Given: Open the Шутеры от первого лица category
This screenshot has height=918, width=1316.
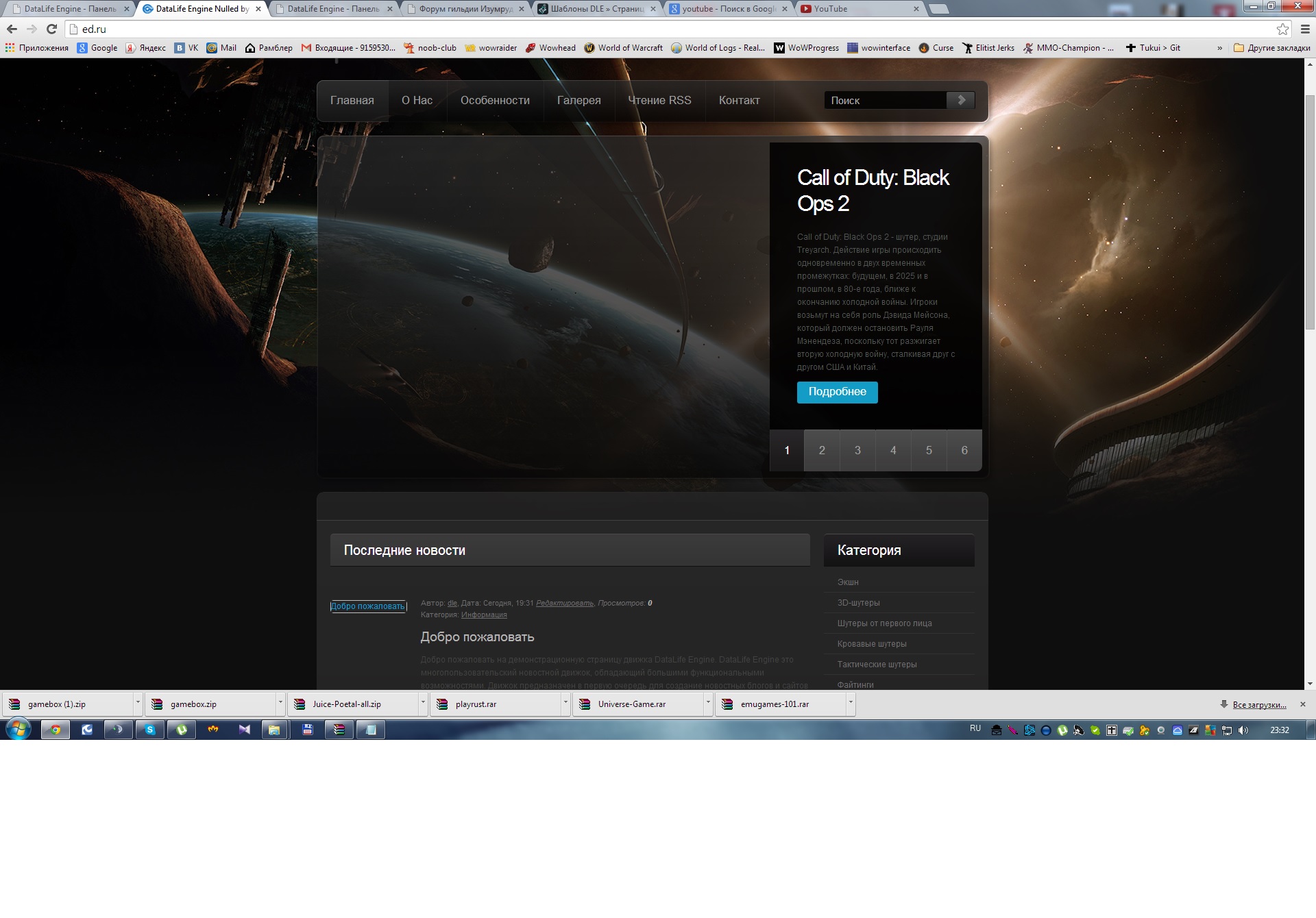Looking at the screenshot, I should pyautogui.click(x=884, y=623).
